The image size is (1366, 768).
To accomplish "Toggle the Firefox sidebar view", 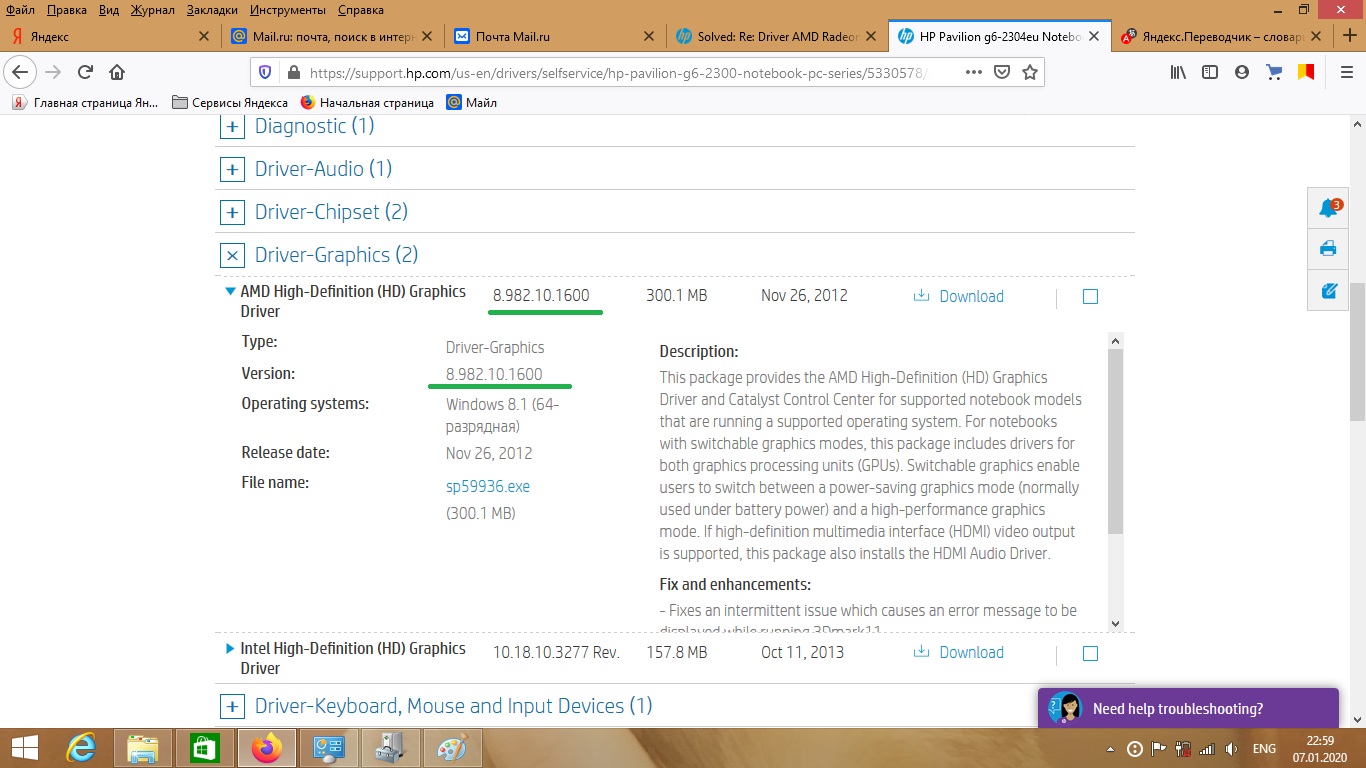I will click(x=1210, y=72).
